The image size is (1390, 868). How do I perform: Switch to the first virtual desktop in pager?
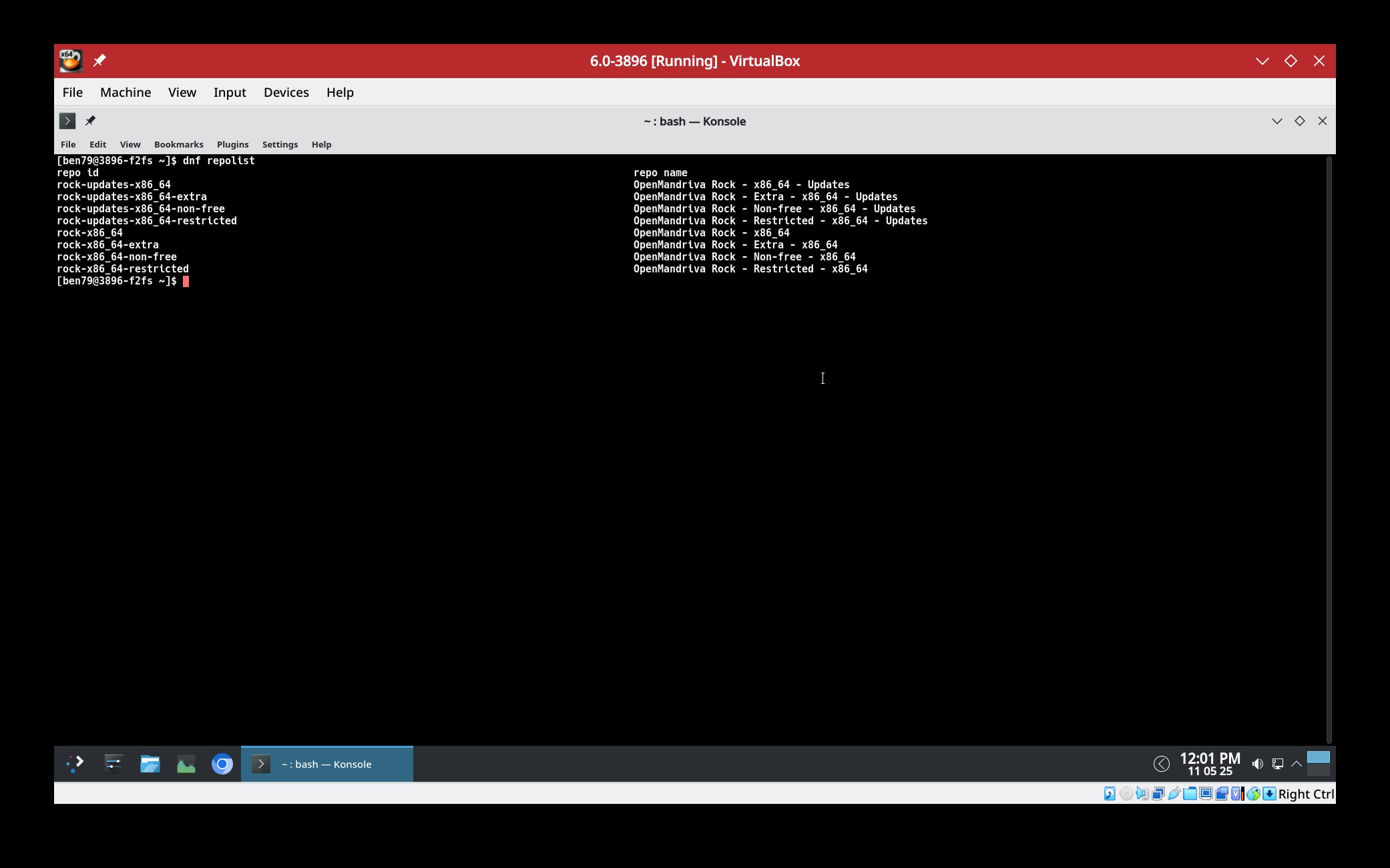coord(1319,757)
